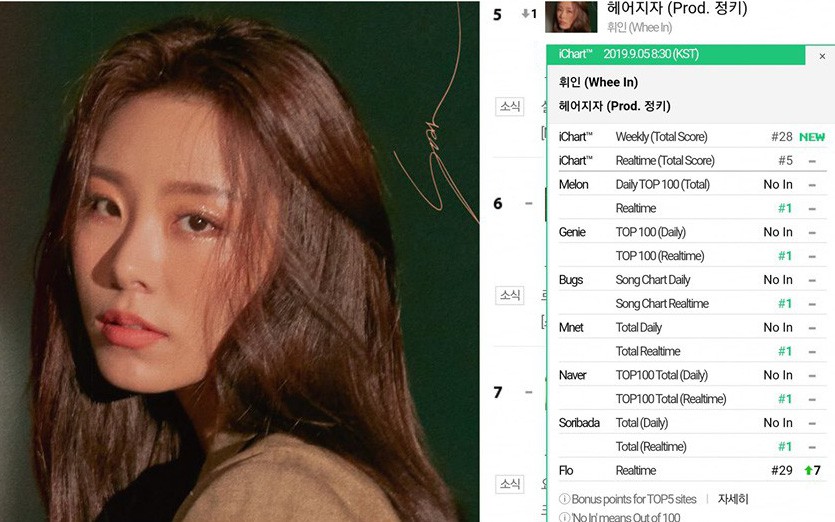Click the green up arrow on Flo row
The image size is (835, 522).
(808, 470)
